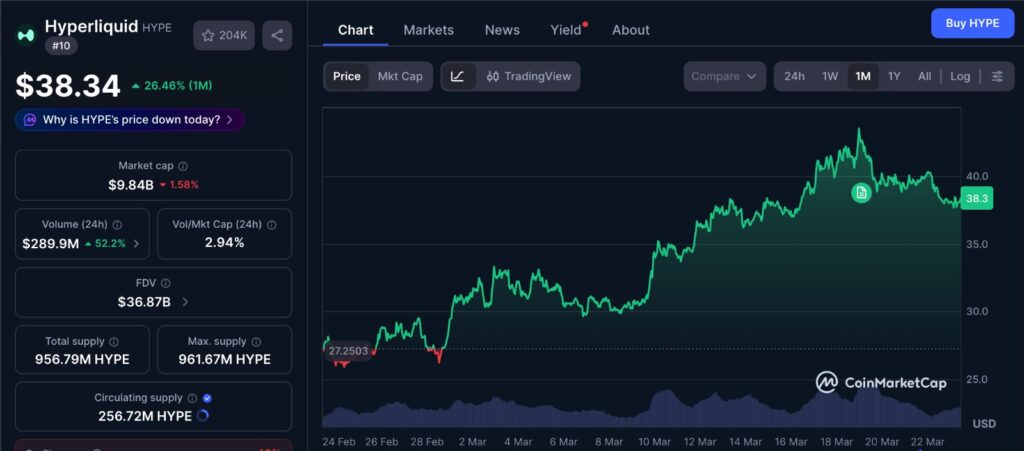Toggle Log scale on chart
1024x451 pixels.
pos(960,76)
